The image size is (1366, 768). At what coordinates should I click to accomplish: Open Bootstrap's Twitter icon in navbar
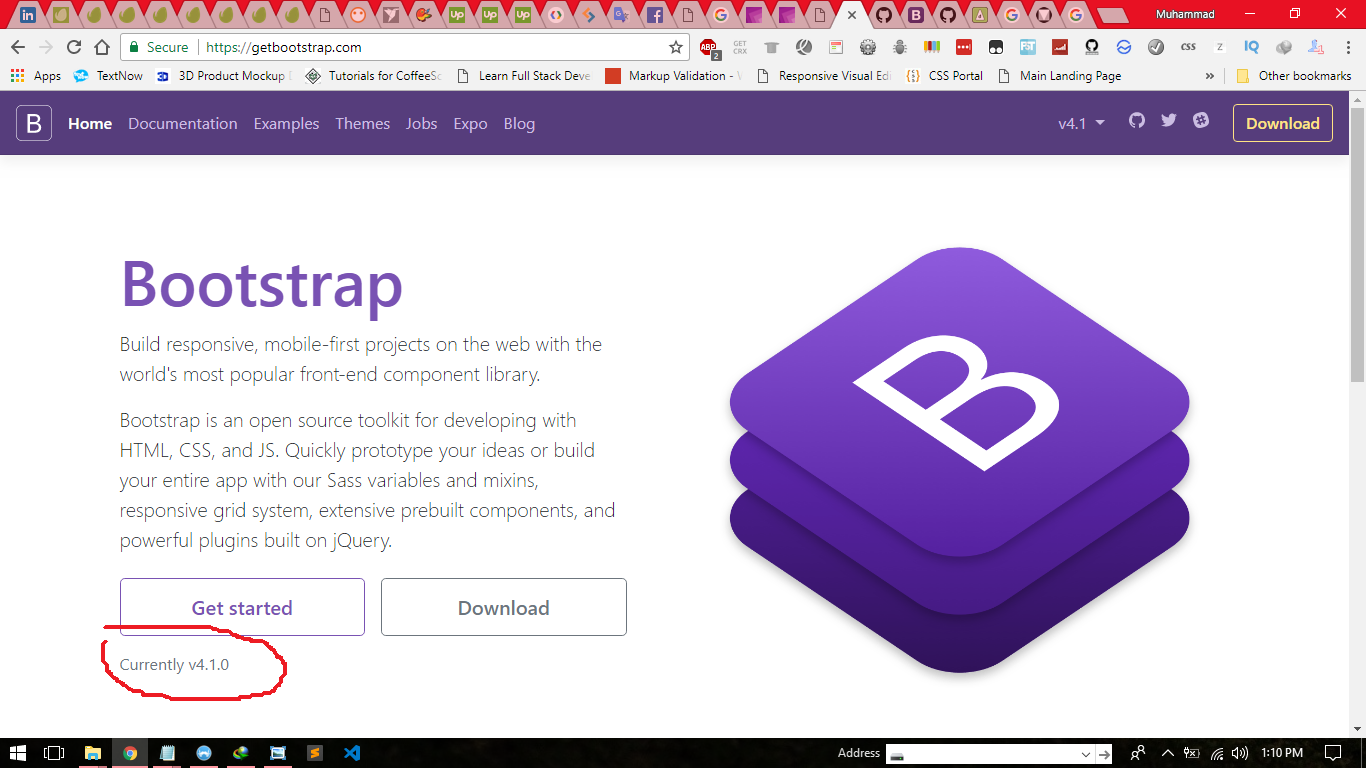point(1168,120)
